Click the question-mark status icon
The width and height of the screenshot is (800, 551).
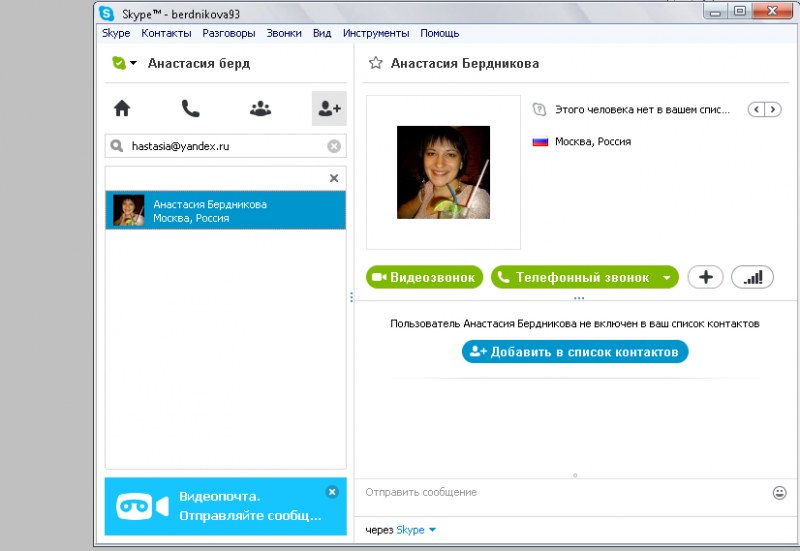pos(539,109)
